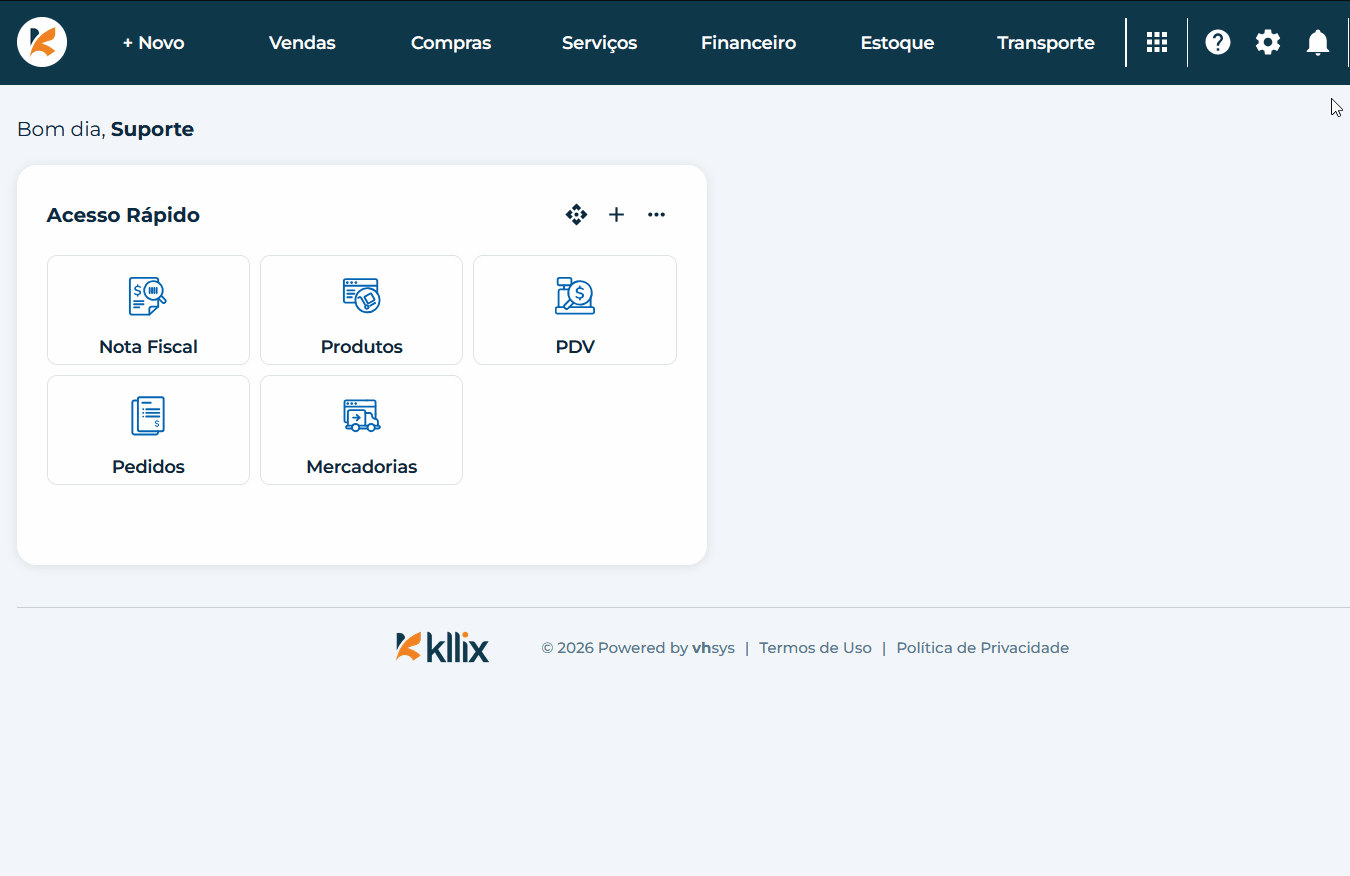This screenshot has height=876, width=1350.
Task: Open the help question mark icon
Action: pos(1218,42)
